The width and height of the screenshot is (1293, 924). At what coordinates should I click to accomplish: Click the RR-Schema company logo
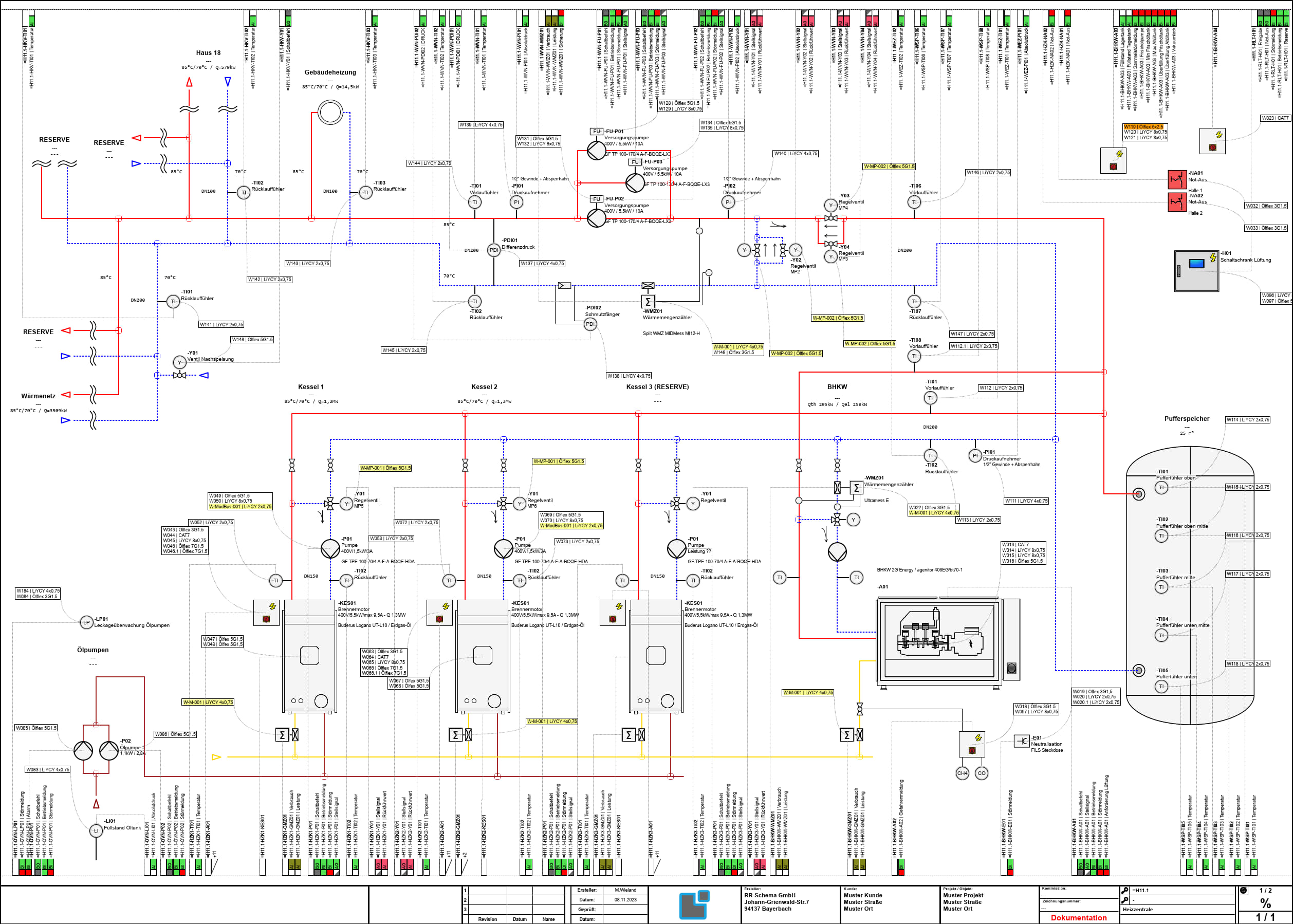click(695, 904)
